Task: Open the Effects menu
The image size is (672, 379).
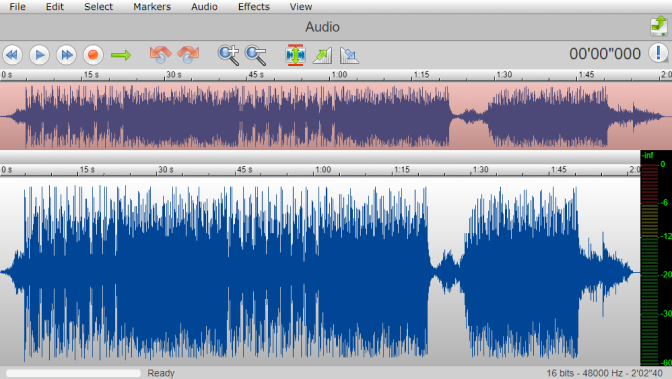Action: pos(254,6)
